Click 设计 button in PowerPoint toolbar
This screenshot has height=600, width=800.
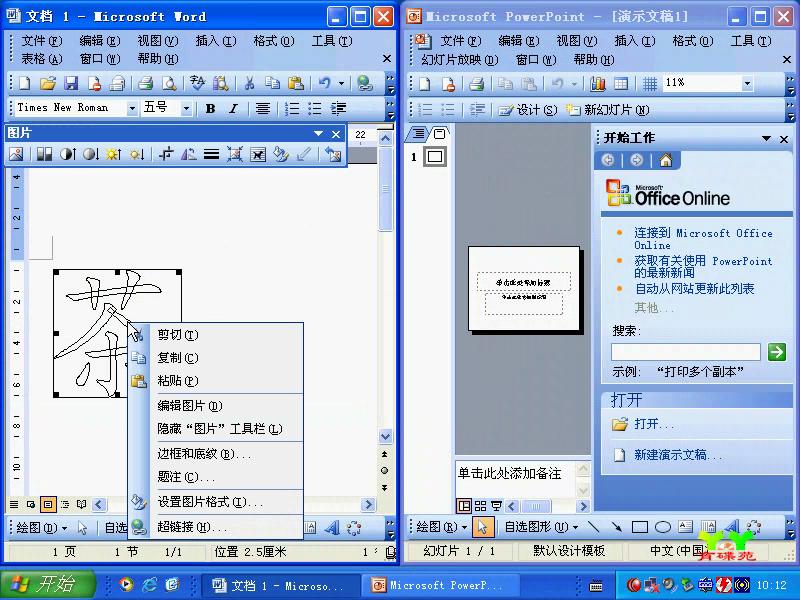coord(528,110)
